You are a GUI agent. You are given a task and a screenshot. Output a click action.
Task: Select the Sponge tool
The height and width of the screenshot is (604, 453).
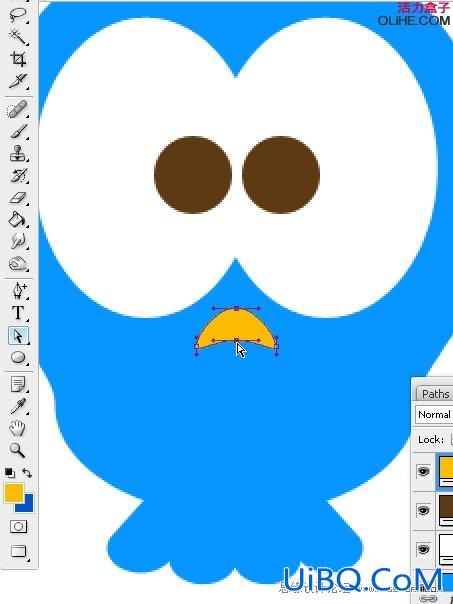18,263
